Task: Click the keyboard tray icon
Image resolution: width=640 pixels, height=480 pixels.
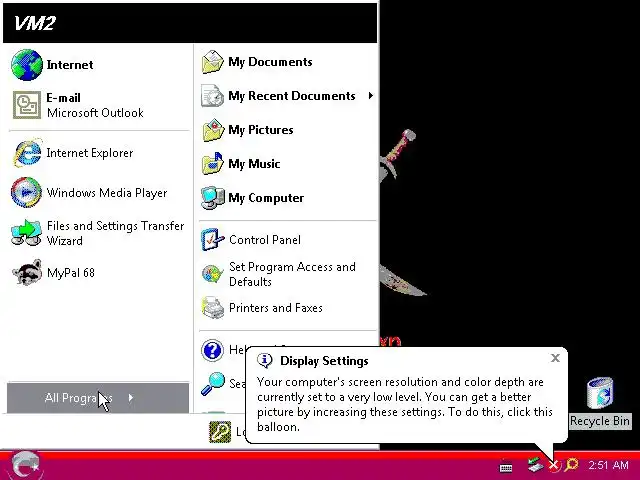Action: 506,467
